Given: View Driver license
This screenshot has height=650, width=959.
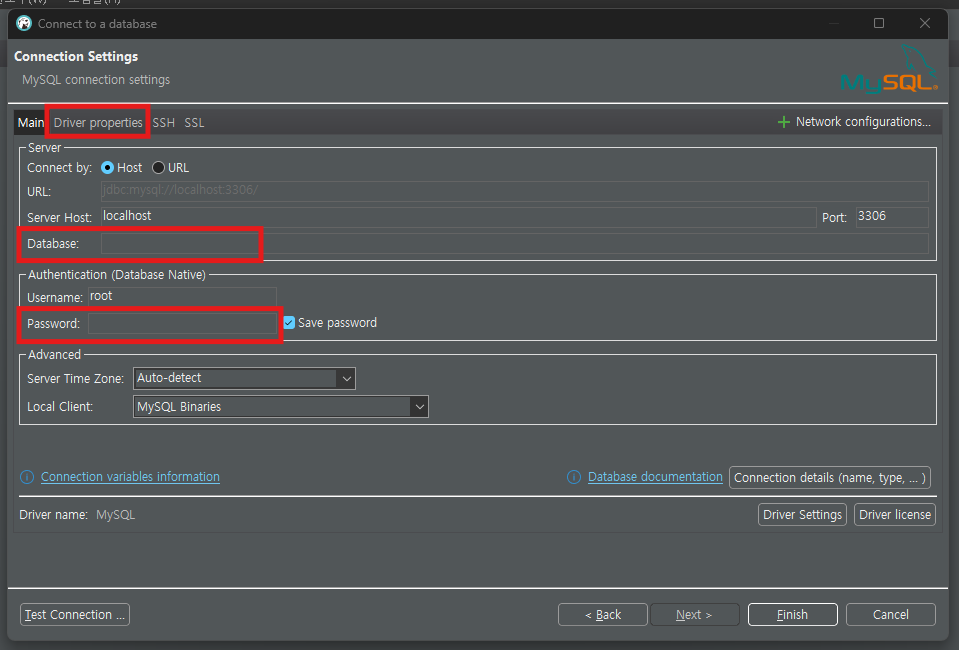Looking at the screenshot, I should [895, 514].
